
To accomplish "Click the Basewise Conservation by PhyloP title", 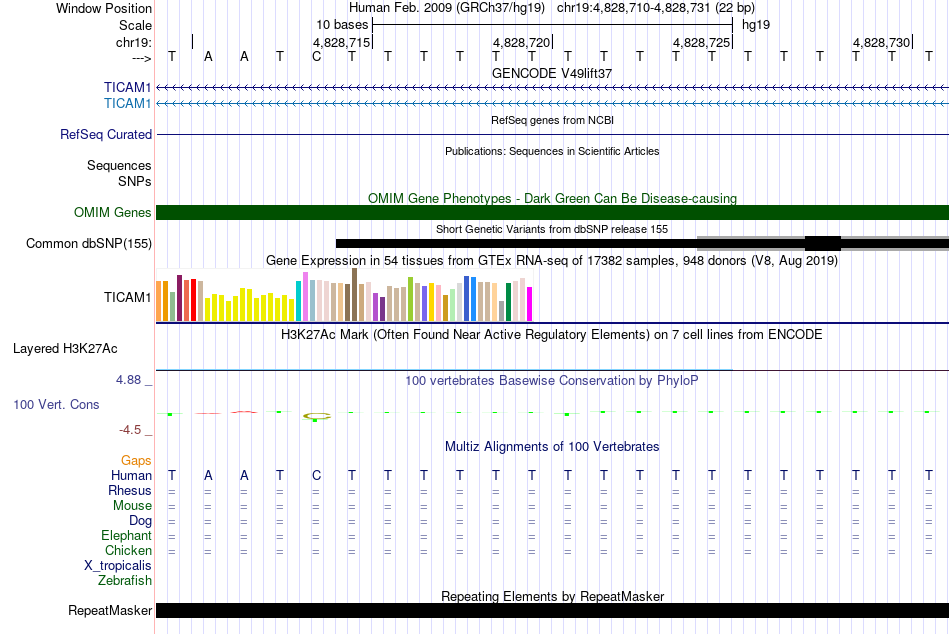I will pyautogui.click(x=552, y=381).
